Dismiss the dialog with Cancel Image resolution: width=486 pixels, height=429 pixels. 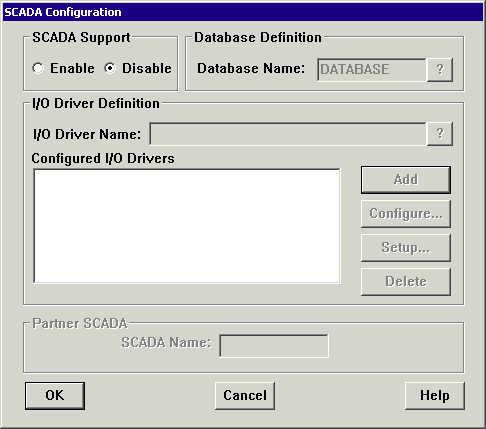(x=245, y=396)
